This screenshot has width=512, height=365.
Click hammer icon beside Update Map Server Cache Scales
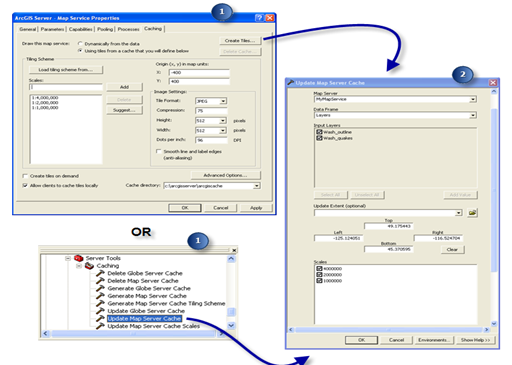pyautogui.click(x=100, y=326)
